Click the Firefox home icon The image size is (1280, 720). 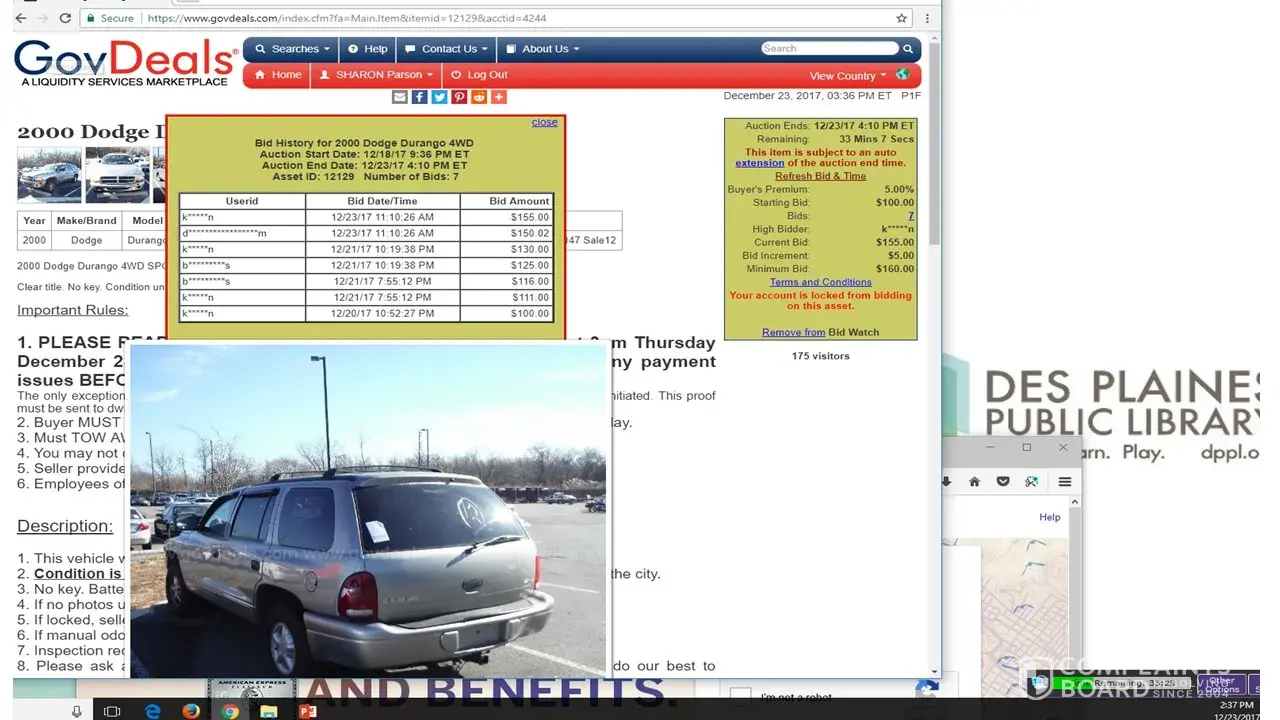pyautogui.click(x=974, y=481)
